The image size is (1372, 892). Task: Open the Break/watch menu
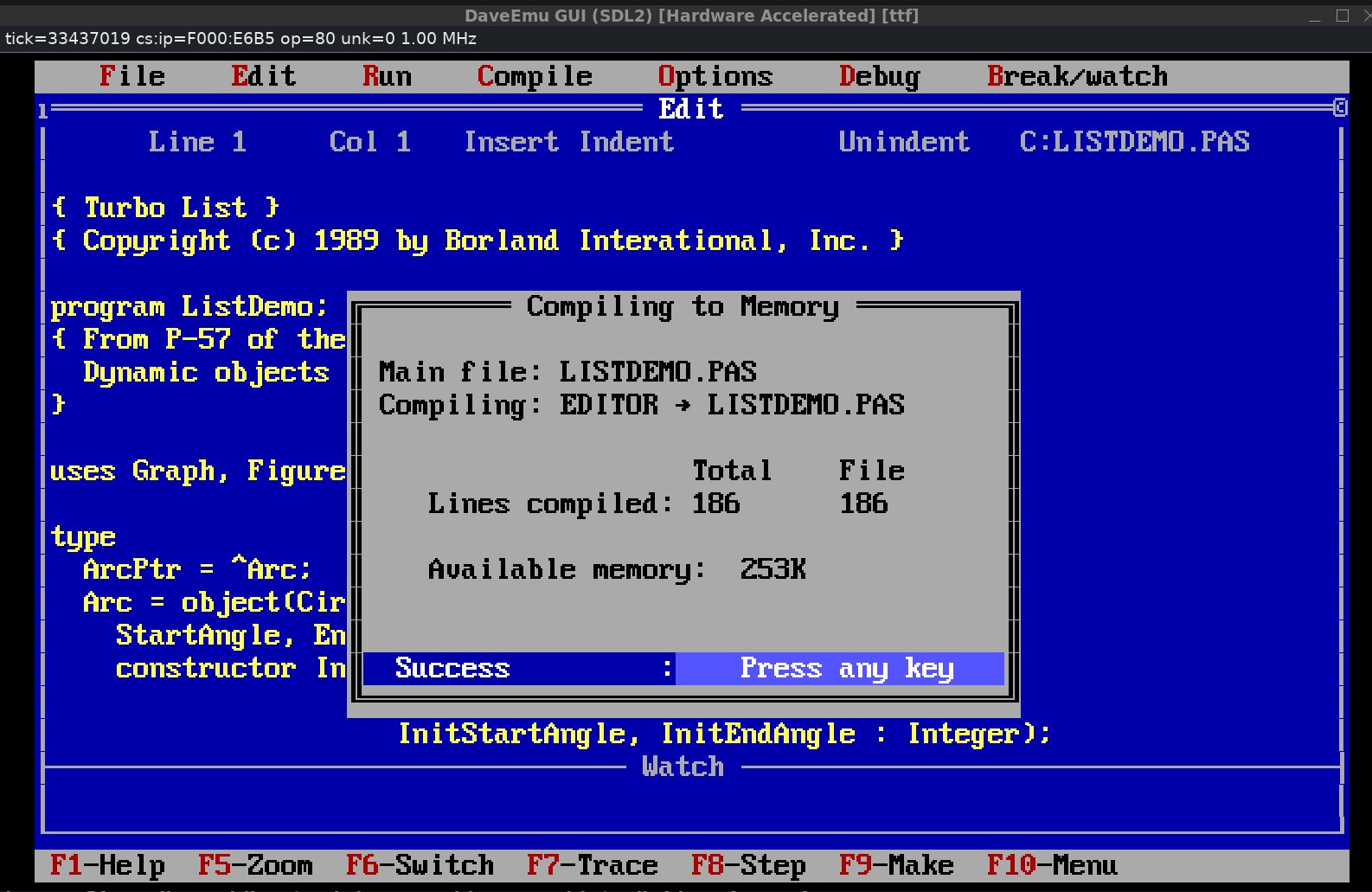click(x=1077, y=76)
